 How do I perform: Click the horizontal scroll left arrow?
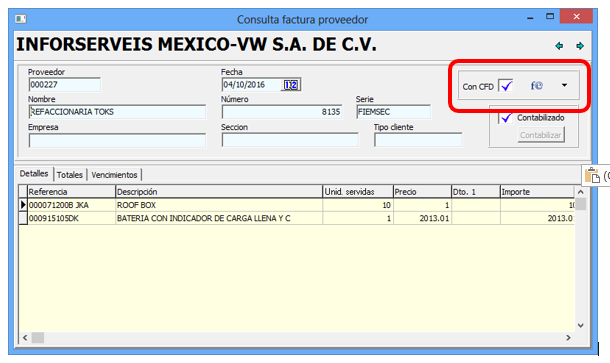pyautogui.click(x=25, y=337)
